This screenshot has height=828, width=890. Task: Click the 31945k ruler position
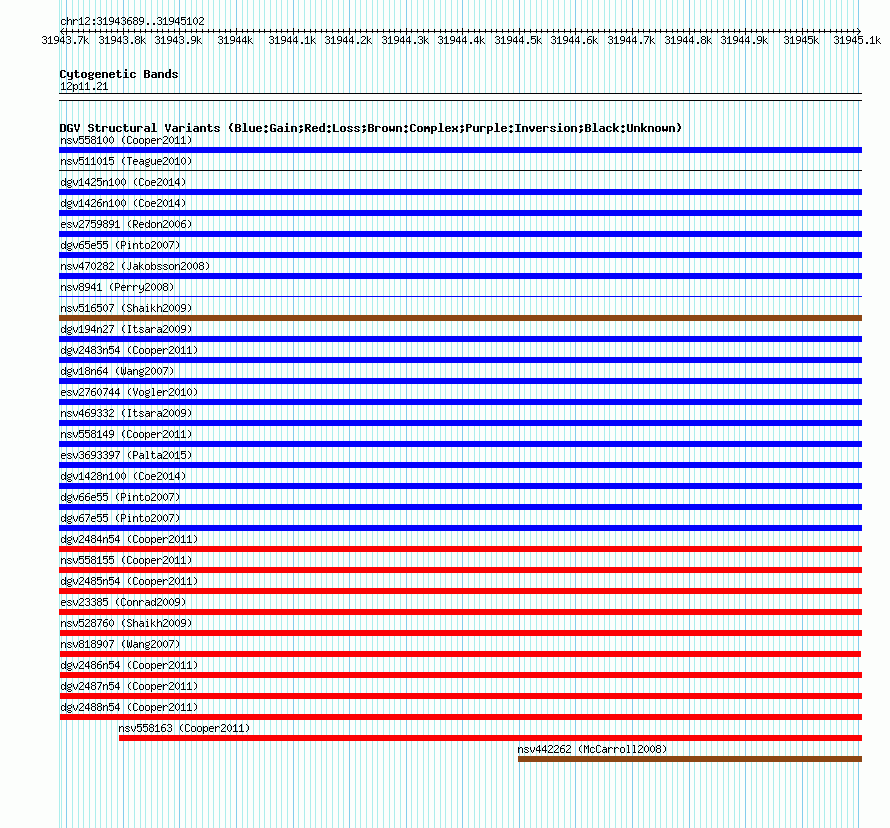801,40
